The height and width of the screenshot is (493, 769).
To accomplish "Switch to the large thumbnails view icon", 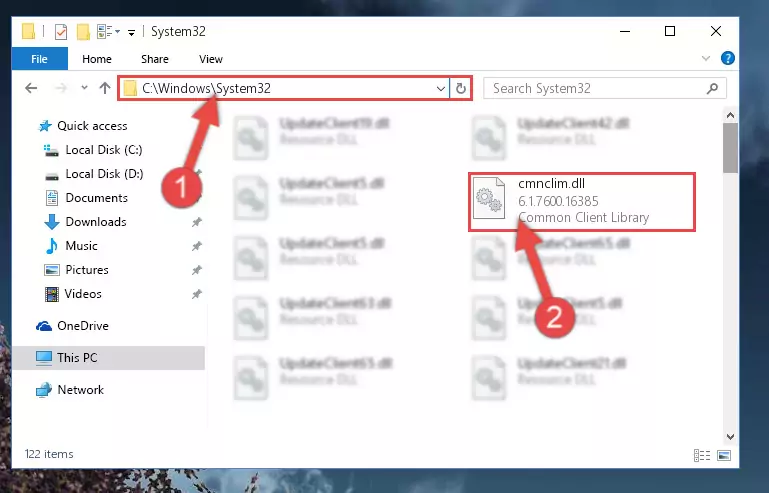I will [x=724, y=455].
